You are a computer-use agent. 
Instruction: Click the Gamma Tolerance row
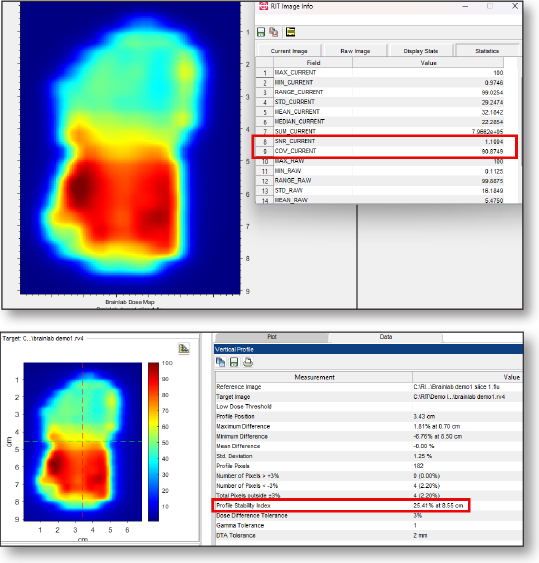369,526
